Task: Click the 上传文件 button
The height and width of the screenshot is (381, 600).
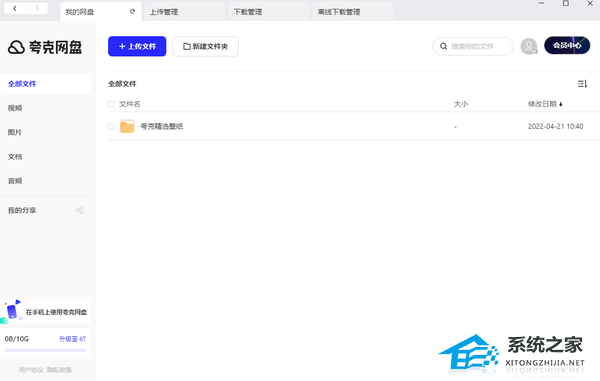Action: 137,46
